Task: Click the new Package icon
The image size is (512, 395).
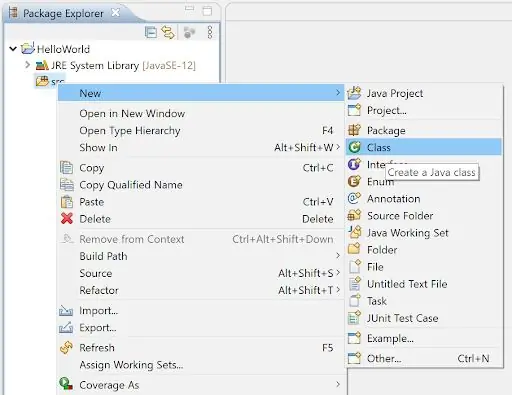Action: pyautogui.click(x=354, y=130)
